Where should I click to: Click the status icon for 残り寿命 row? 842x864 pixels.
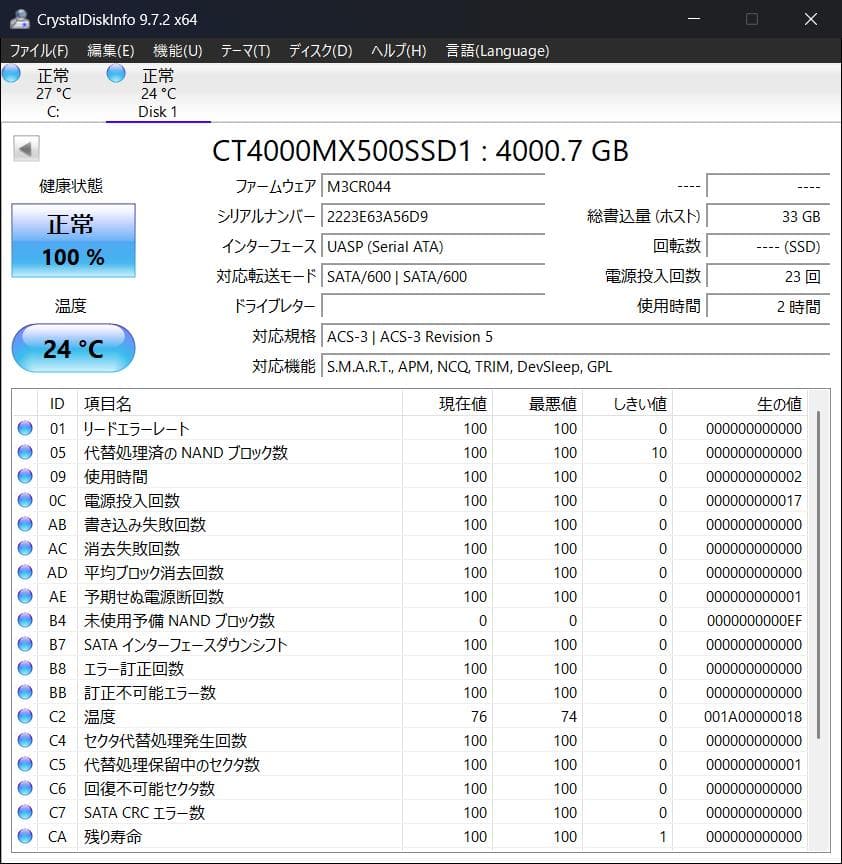[26, 836]
